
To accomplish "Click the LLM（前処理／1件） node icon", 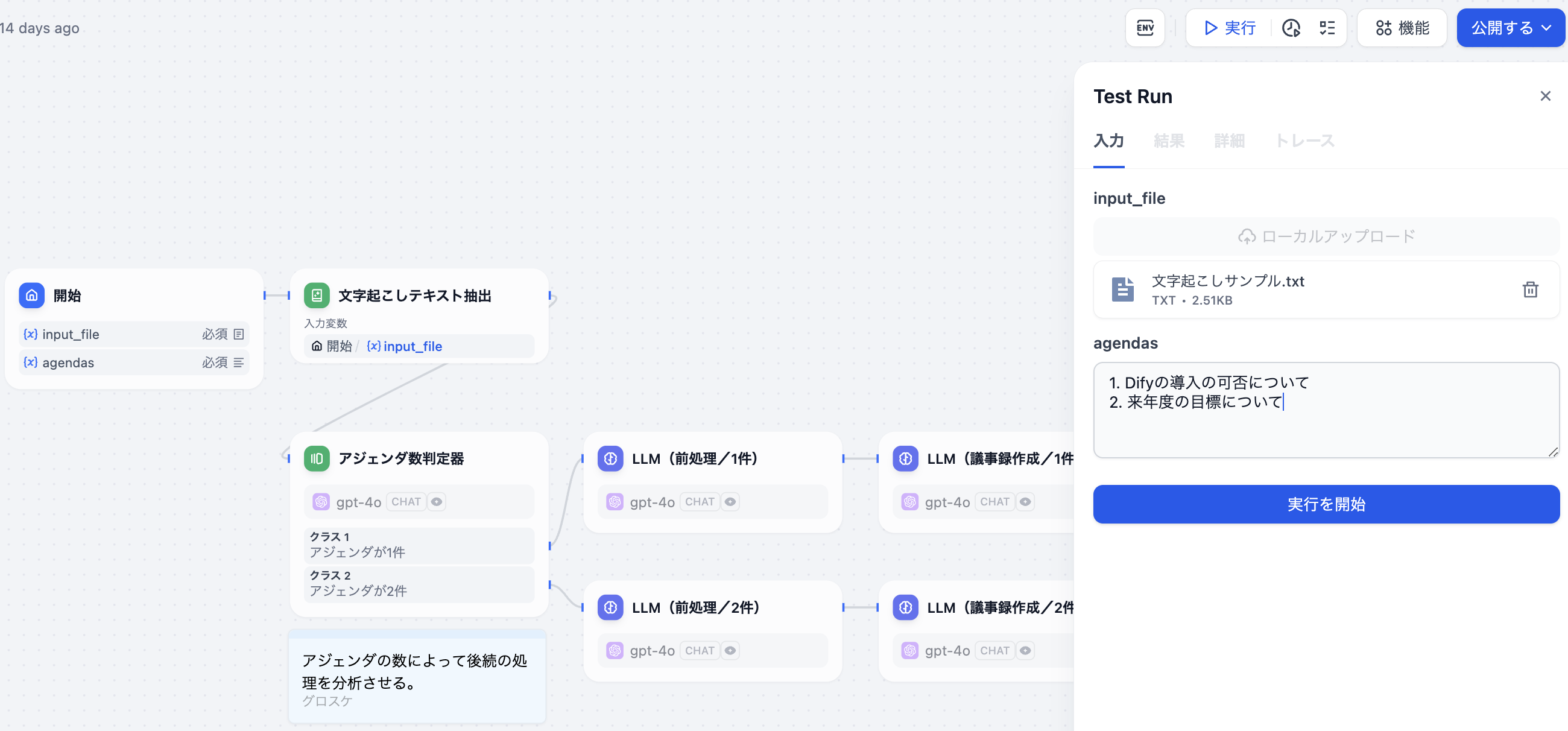I will click(x=610, y=458).
